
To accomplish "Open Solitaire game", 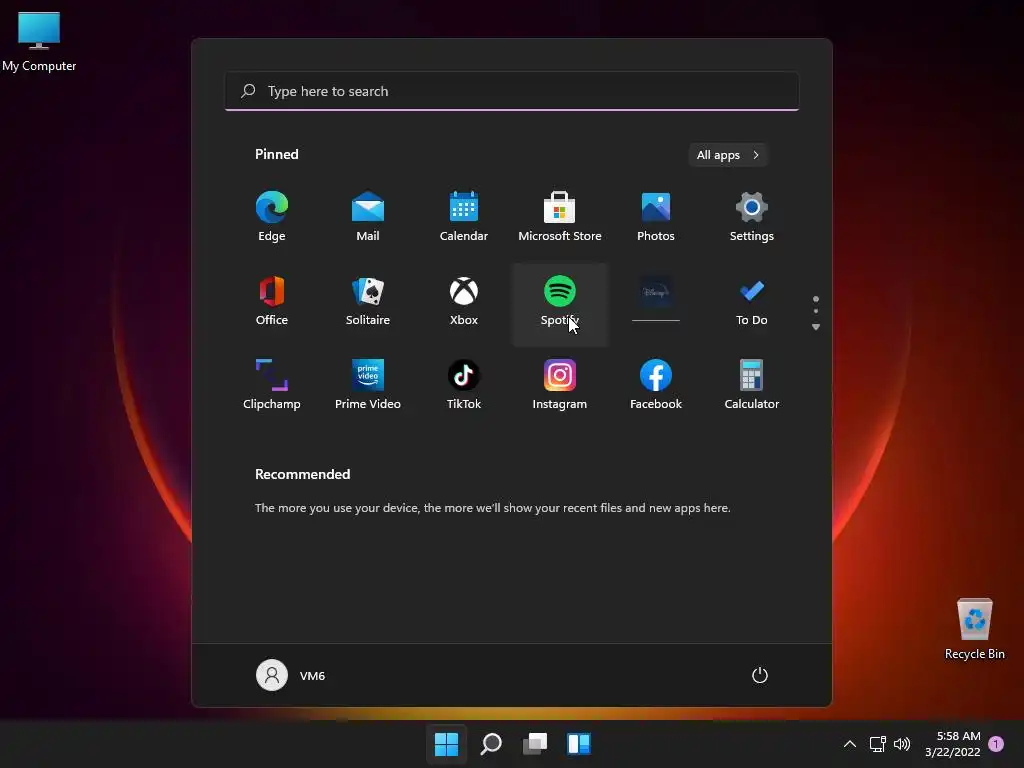I will pos(368,301).
